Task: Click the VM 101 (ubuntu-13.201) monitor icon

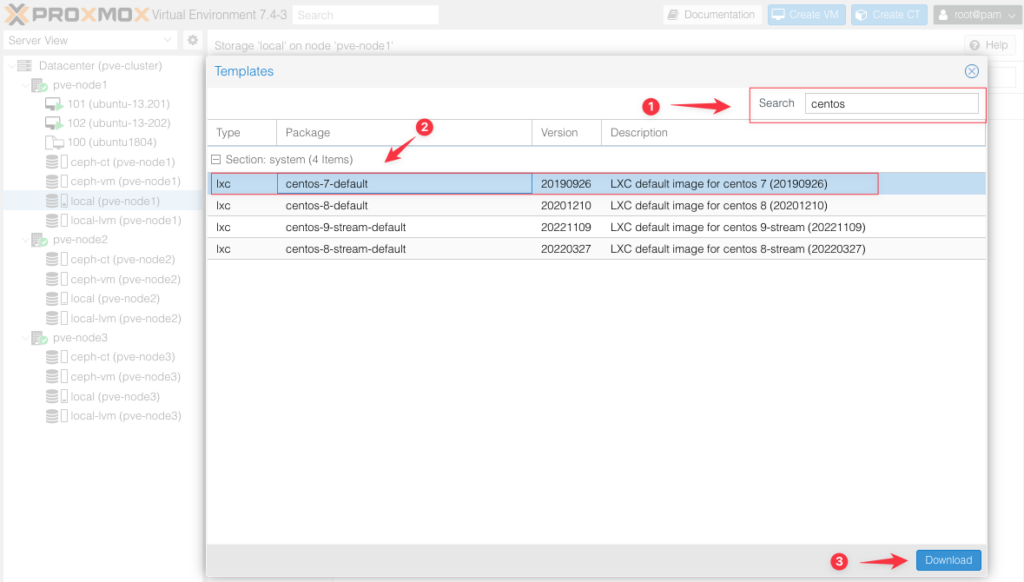Action: coord(54,104)
